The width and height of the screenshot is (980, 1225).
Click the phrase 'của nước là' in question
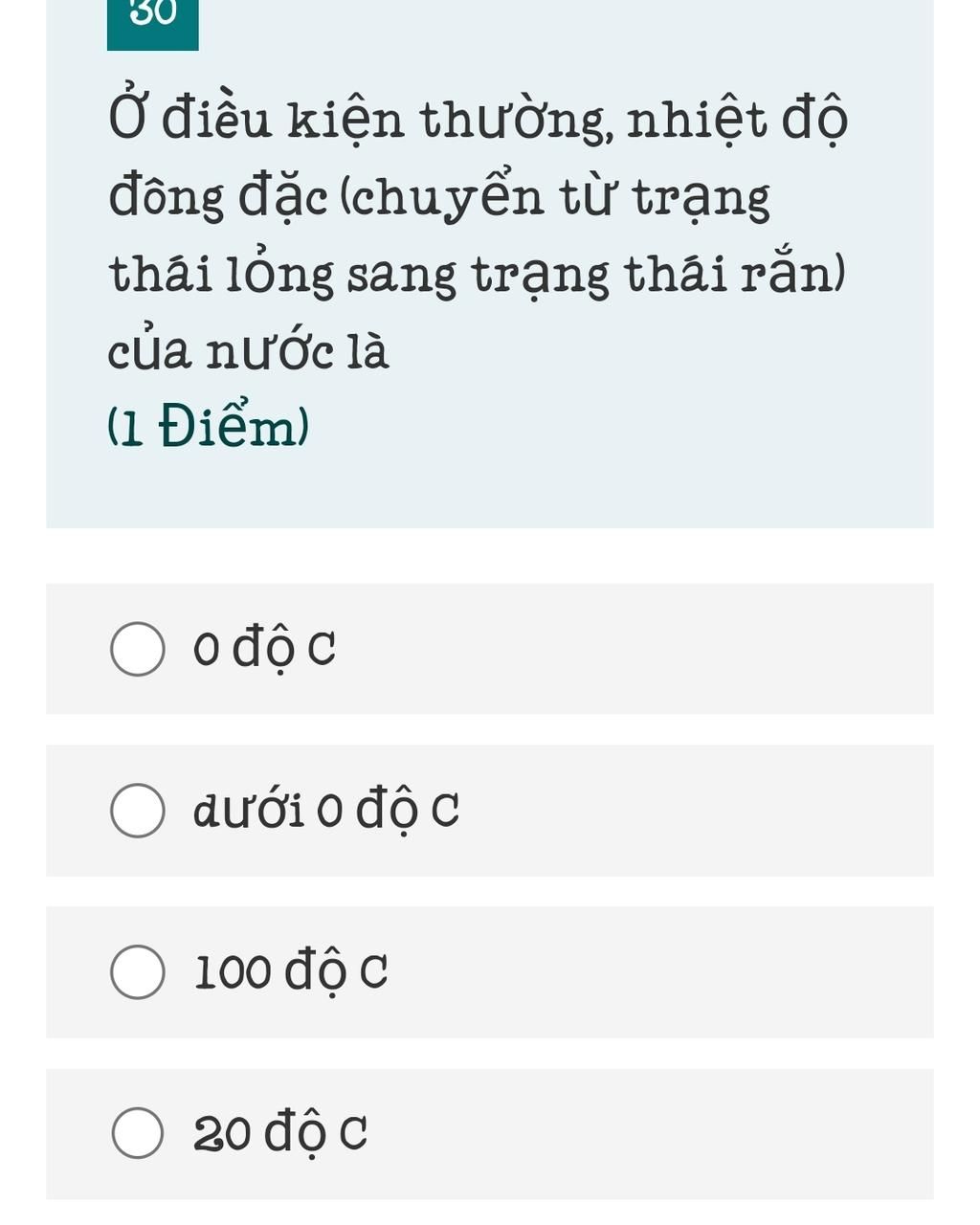248,350
